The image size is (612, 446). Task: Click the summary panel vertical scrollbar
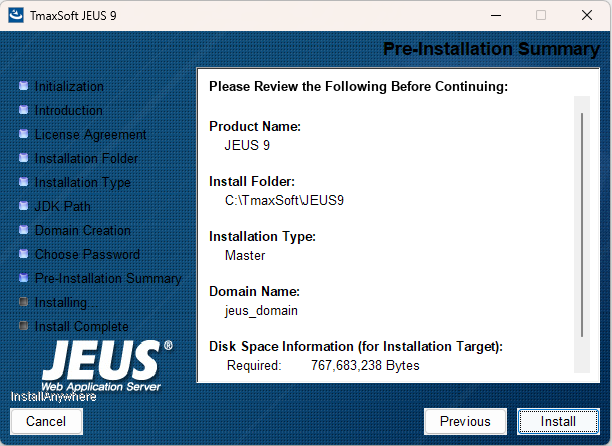pos(582,225)
